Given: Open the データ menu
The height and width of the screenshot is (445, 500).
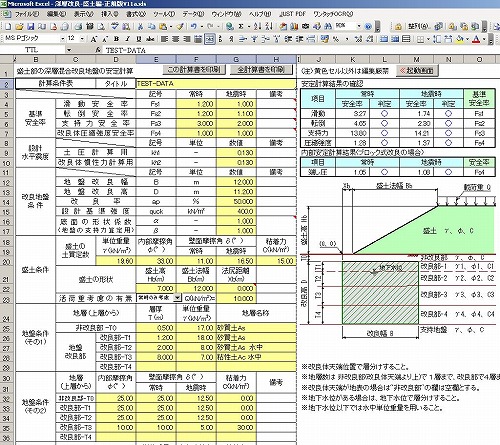Looking at the screenshot, I should pos(193,14).
